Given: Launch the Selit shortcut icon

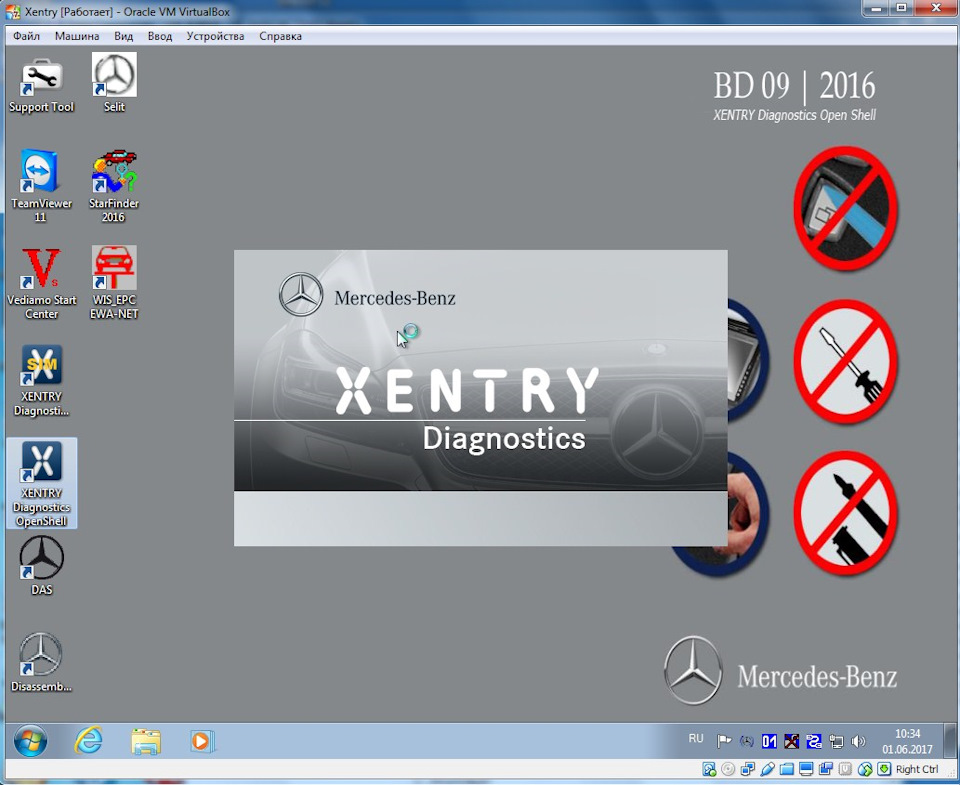Looking at the screenshot, I should pos(114,83).
